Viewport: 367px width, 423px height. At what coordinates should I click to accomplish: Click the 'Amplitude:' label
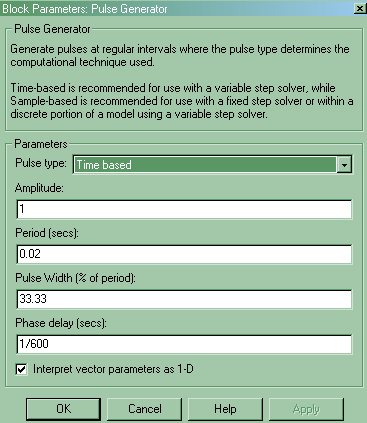(x=39, y=188)
